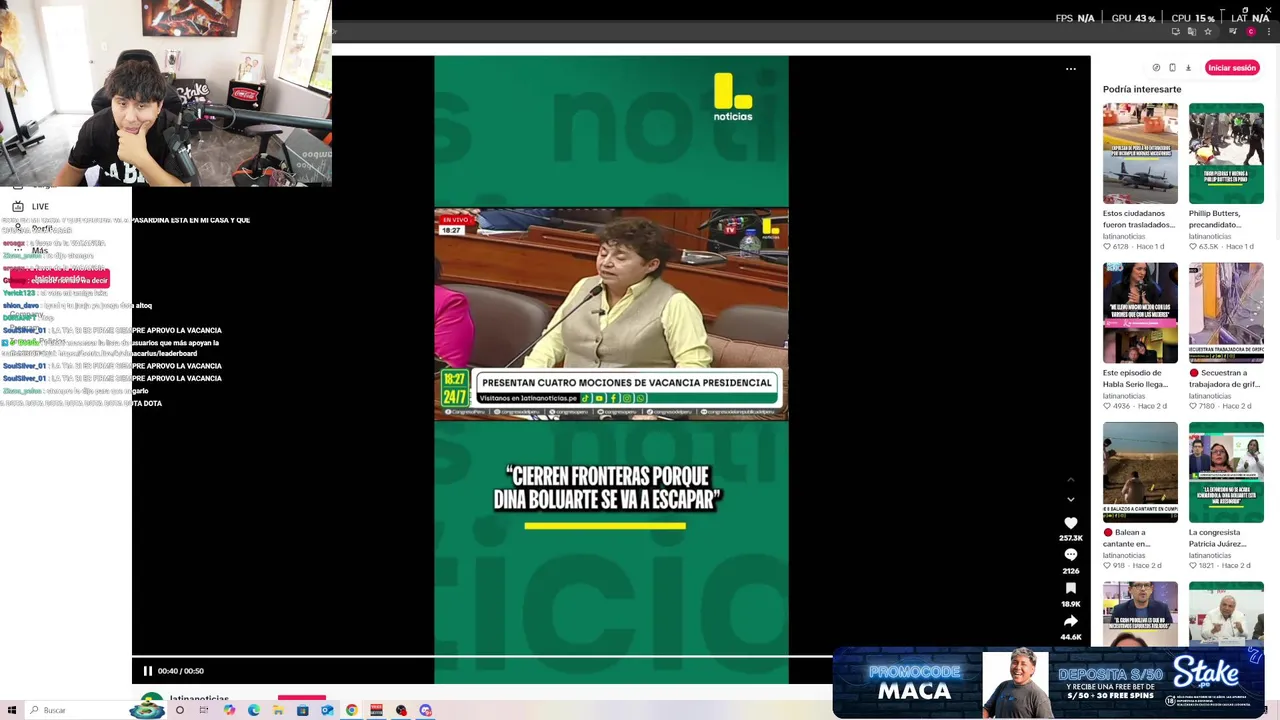
Task: Open Discord icon in taskbar
Action: (x=426, y=710)
